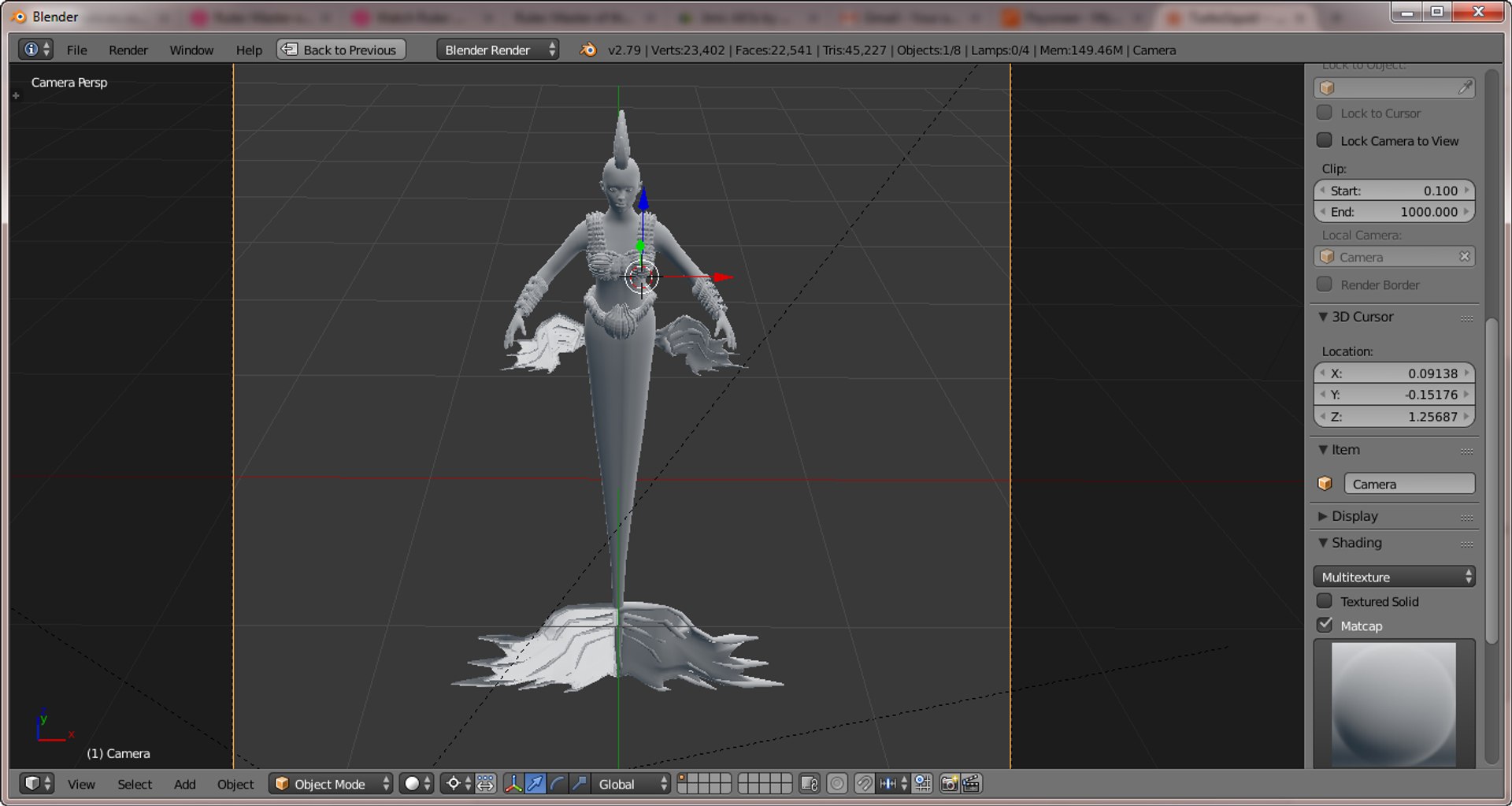Toggle Render Border checkbox
This screenshot has width=1512, height=806.
pyautogui.click(x=1325, y=284)
